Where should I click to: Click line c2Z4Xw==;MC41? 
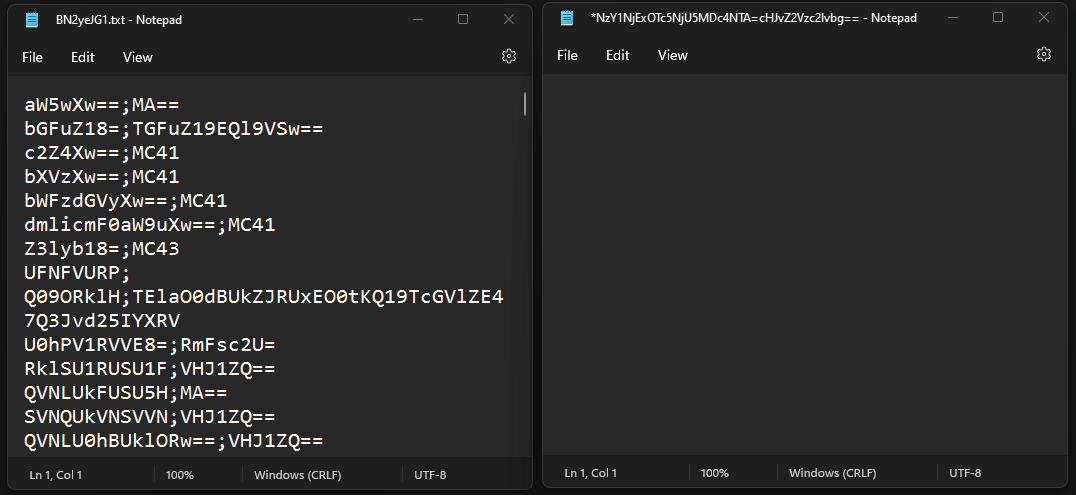tap(102, 153)
